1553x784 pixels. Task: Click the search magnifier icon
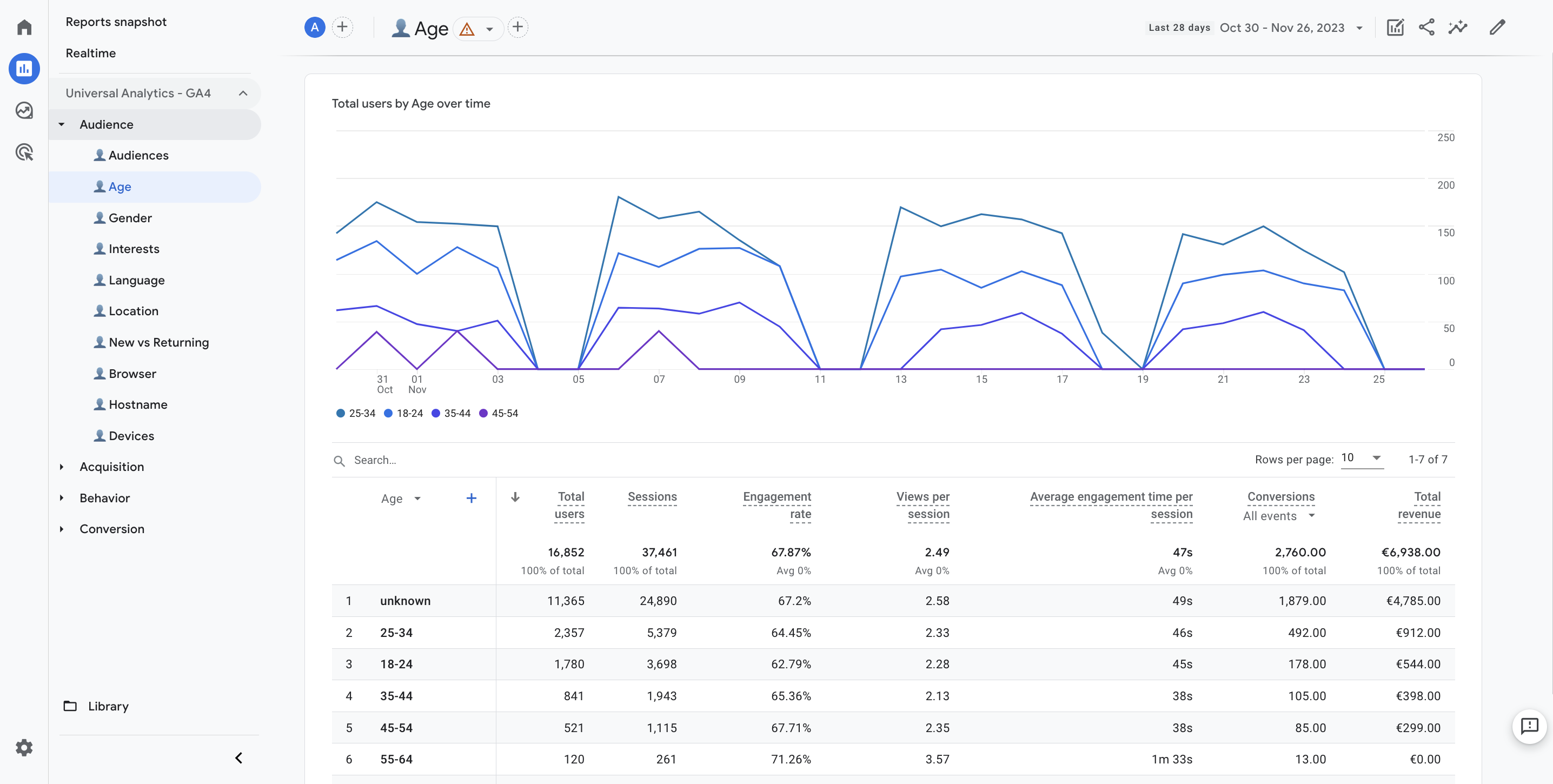coord(340,461)
